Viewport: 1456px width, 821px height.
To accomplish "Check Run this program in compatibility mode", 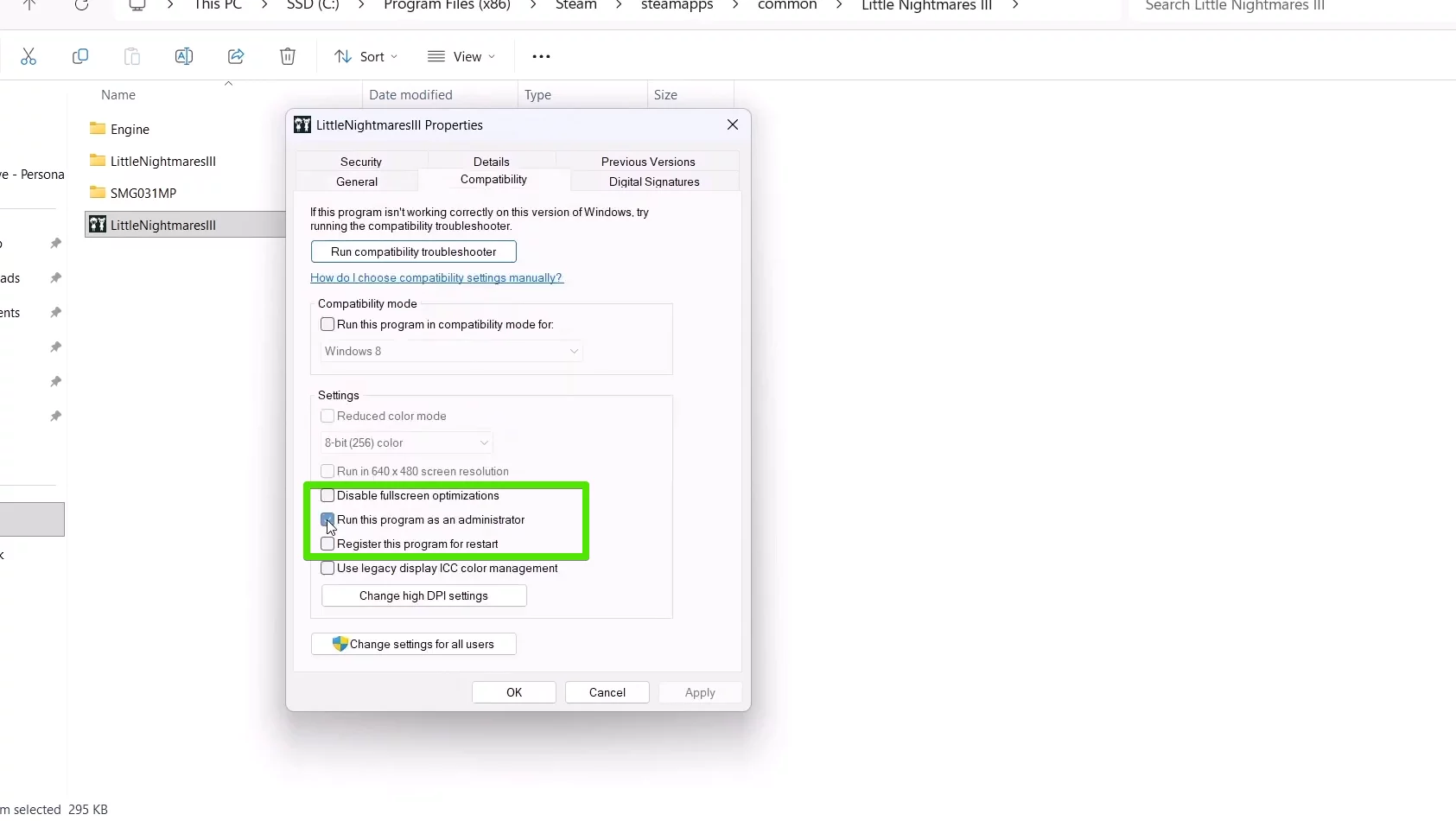I will point(327,325).
